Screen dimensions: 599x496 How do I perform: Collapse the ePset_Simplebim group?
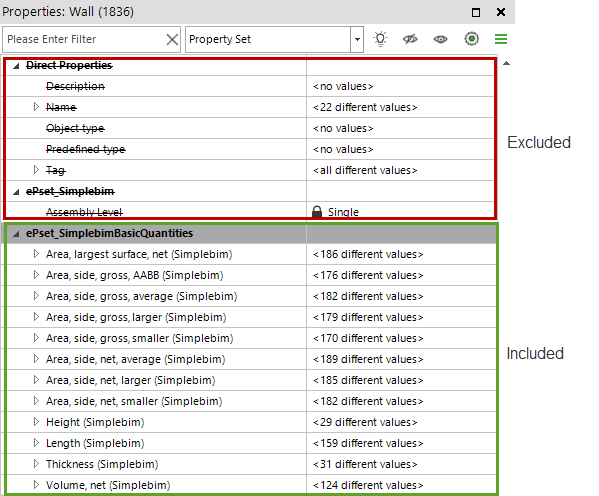[x=16, y=192]
